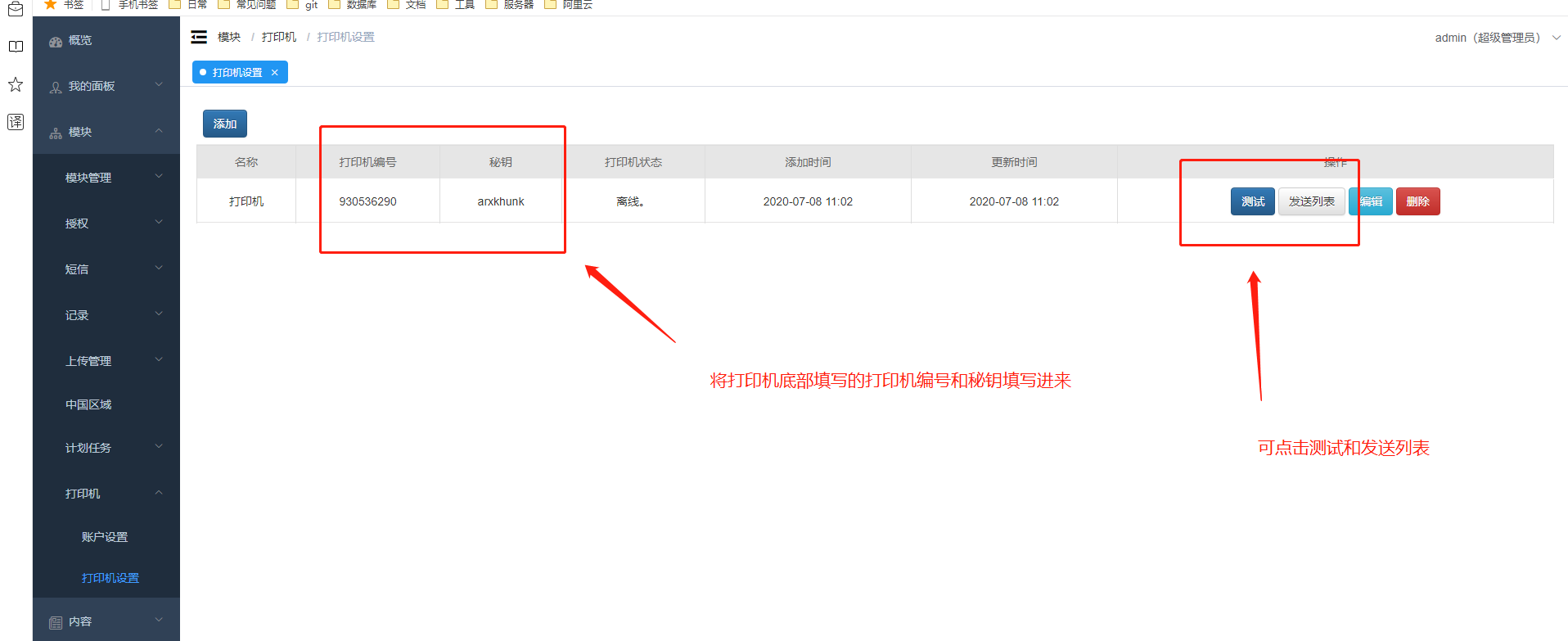Open the 服务器 bookmark folder
This screenshot has width=1568, height=641.
click(510, 5)
